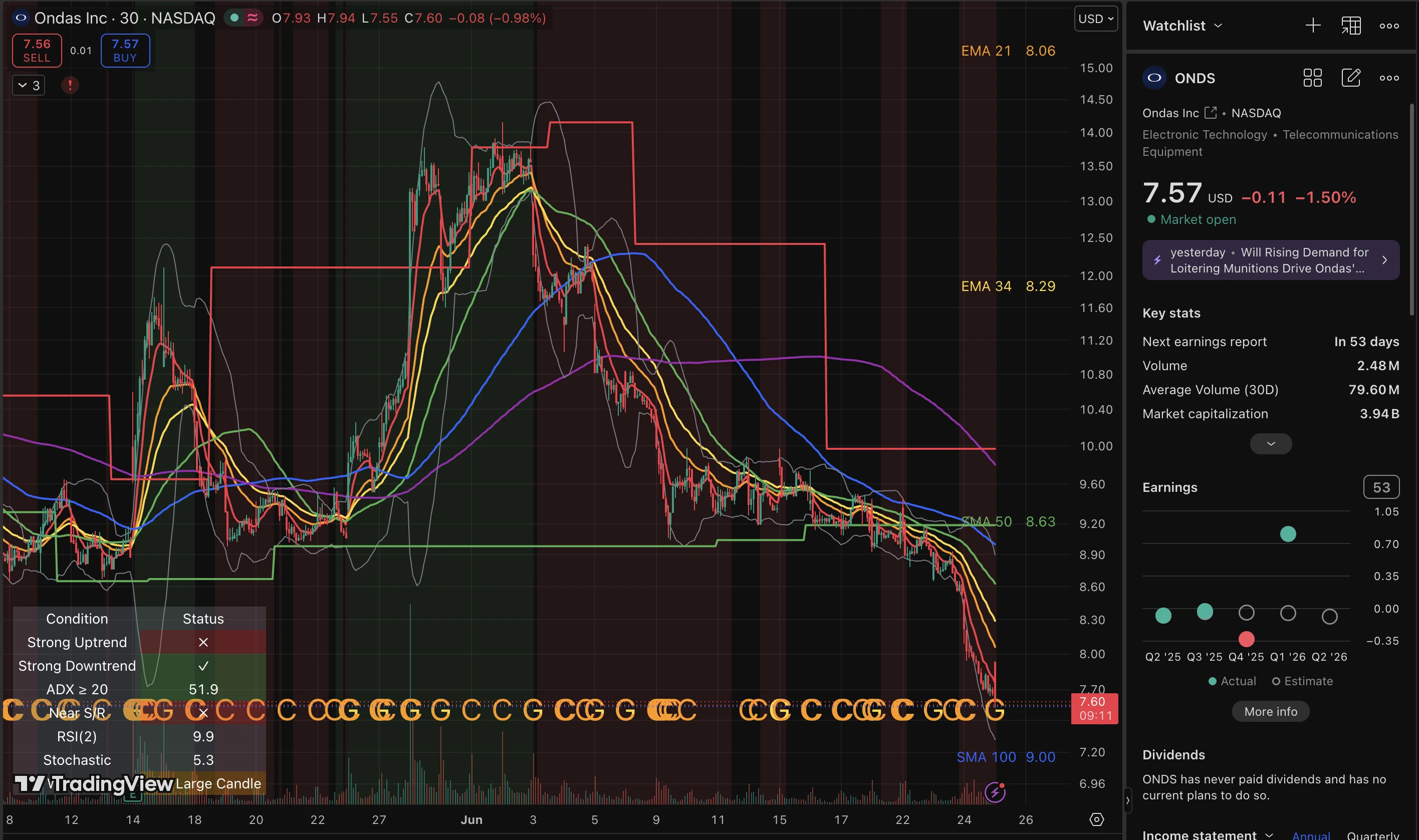Click the ONDS details grid layout icon

pyautogui.click(x=1313, y=78)
